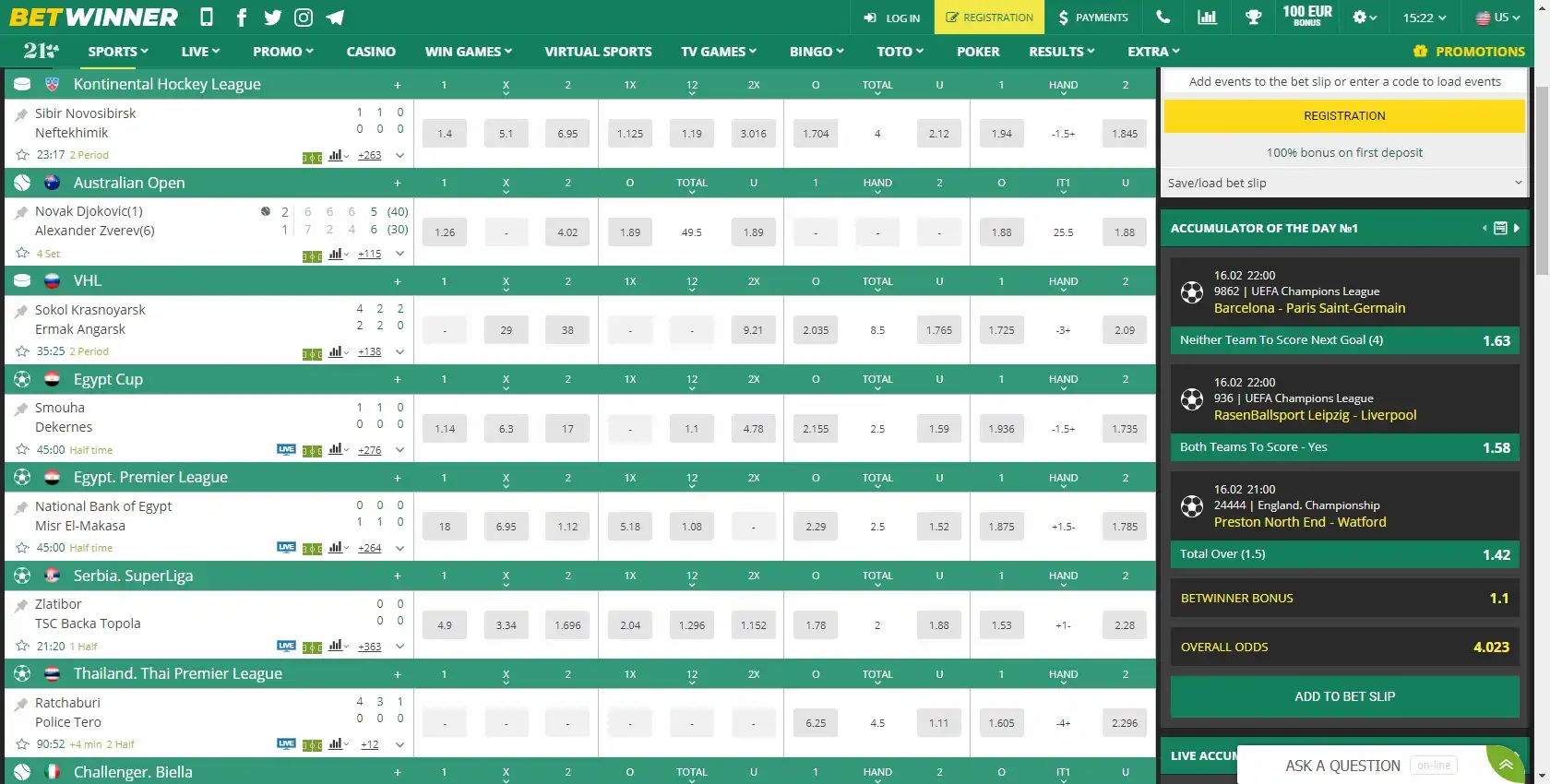
Task: Star the Smouha vs Dekernes match
Action: pyautogui.click(x=23, y=450)
